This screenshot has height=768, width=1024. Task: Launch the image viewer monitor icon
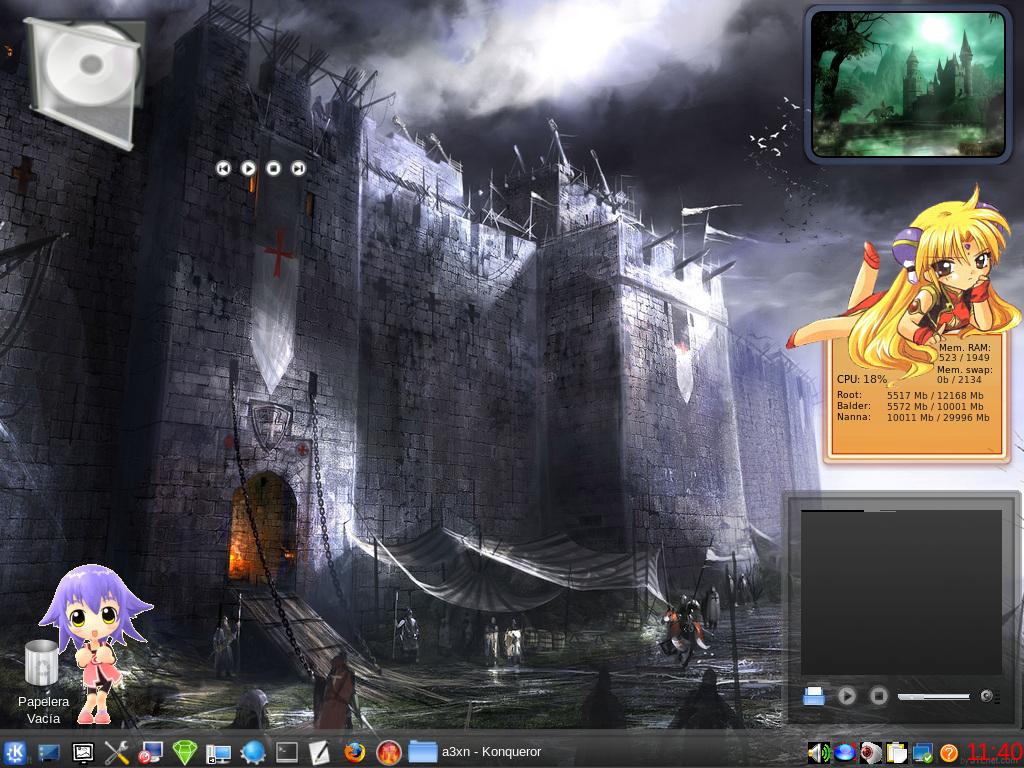coord(83,753)
